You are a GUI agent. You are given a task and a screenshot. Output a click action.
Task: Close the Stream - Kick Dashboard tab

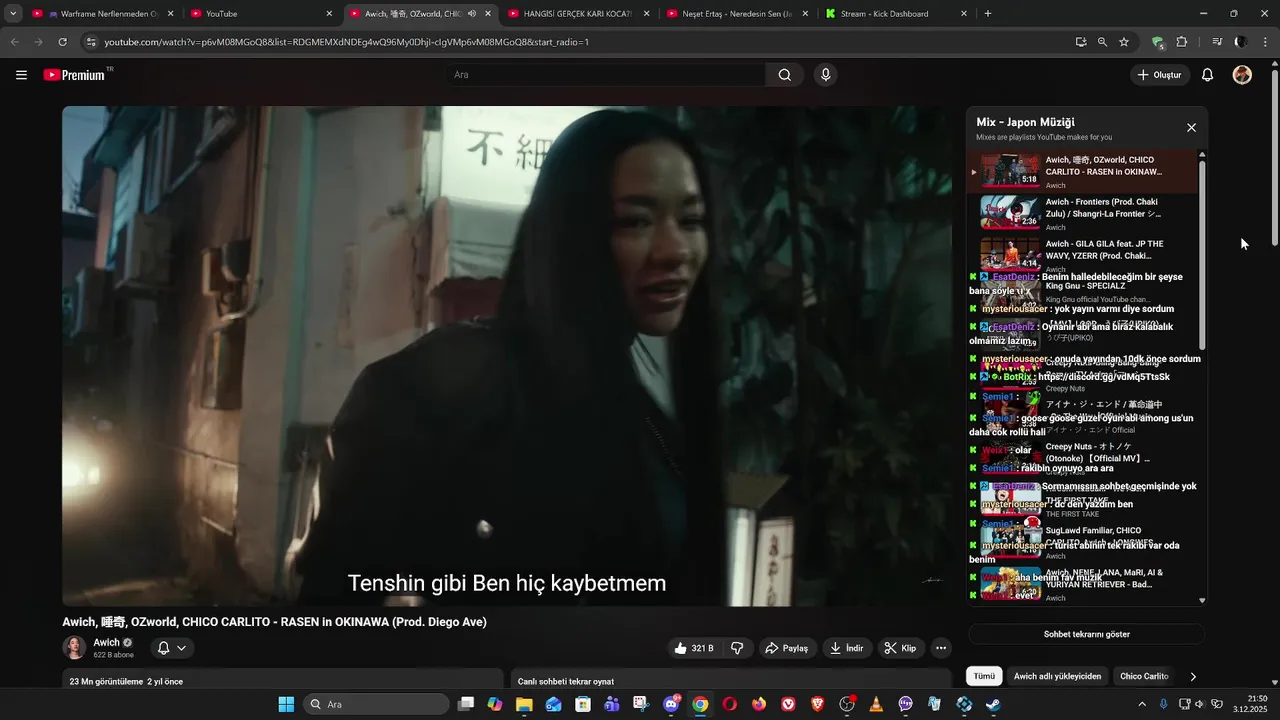[964, 14]
